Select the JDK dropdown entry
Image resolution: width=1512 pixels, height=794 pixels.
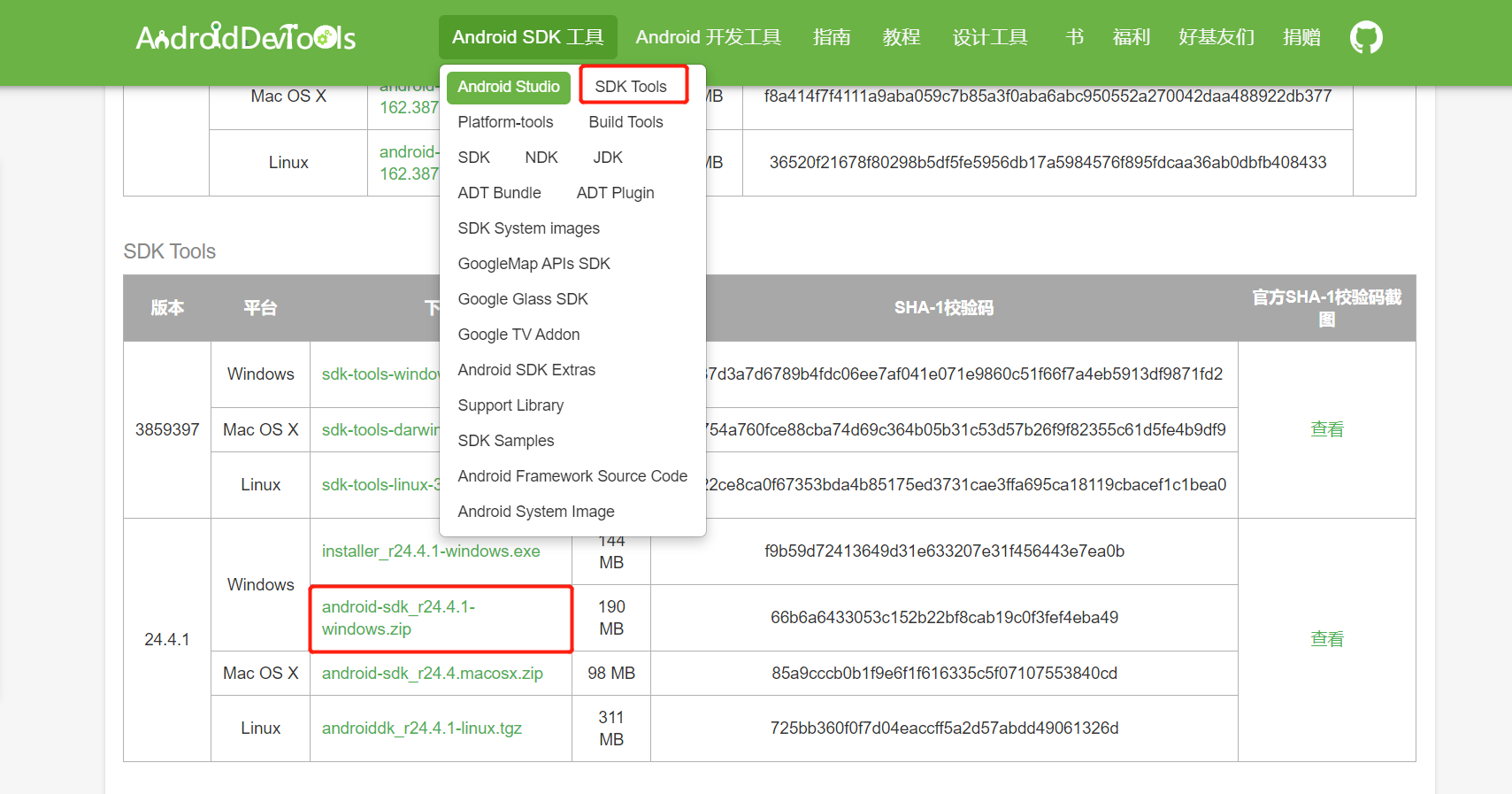point(608,158)
